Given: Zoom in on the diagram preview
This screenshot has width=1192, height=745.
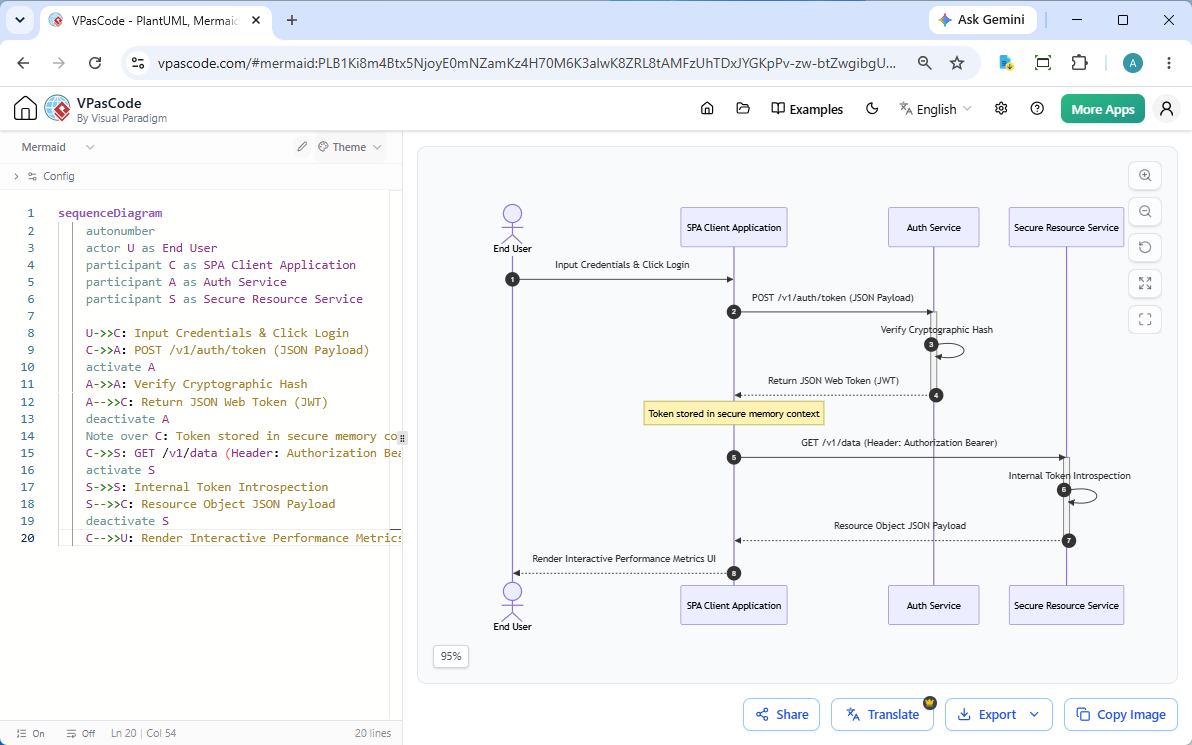Looking at the screenshot, I should click(1145, 176).
